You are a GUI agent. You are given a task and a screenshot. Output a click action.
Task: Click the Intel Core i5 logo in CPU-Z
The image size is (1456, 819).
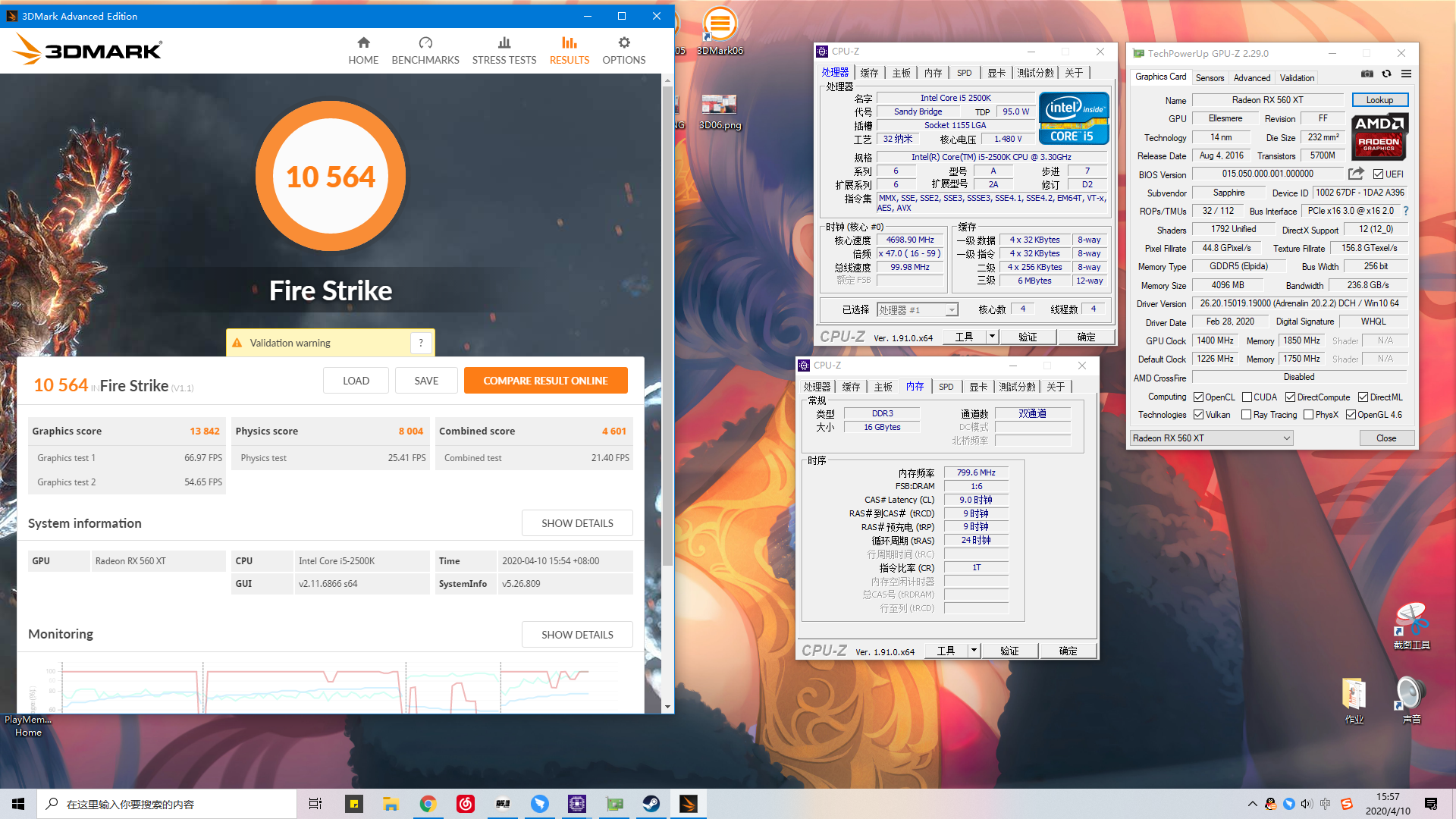coord(1074,118)
